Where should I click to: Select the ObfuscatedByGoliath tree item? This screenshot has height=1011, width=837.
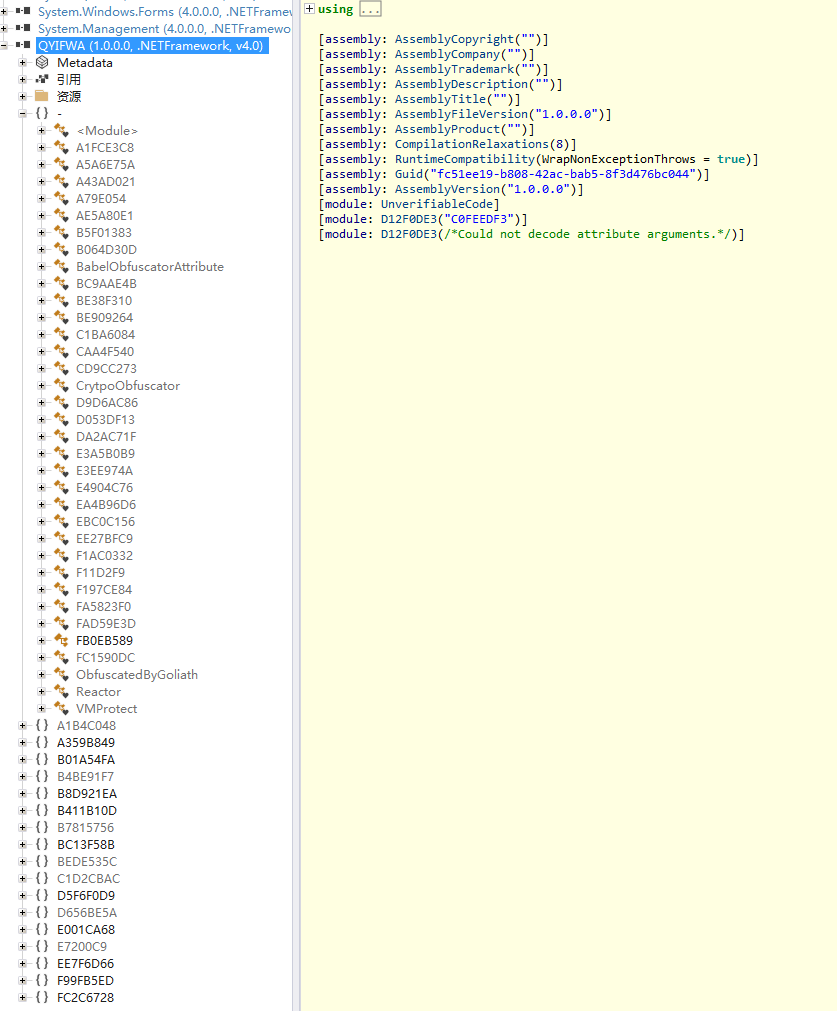[x=136, y=675]
